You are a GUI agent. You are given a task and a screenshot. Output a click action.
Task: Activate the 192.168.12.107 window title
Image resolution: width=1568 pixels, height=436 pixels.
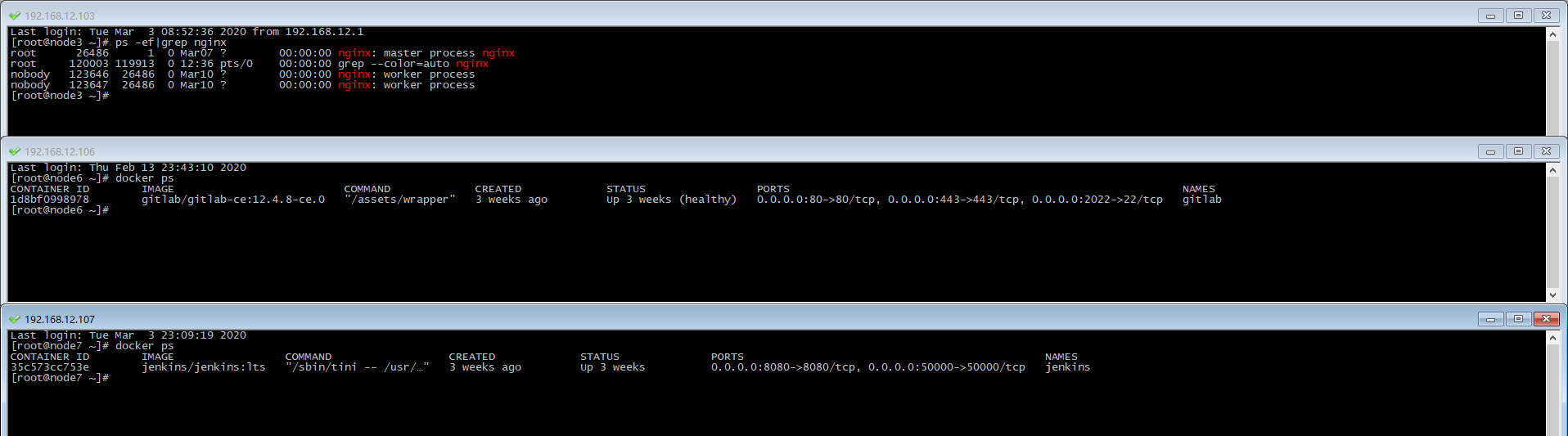tap(60, 319)
